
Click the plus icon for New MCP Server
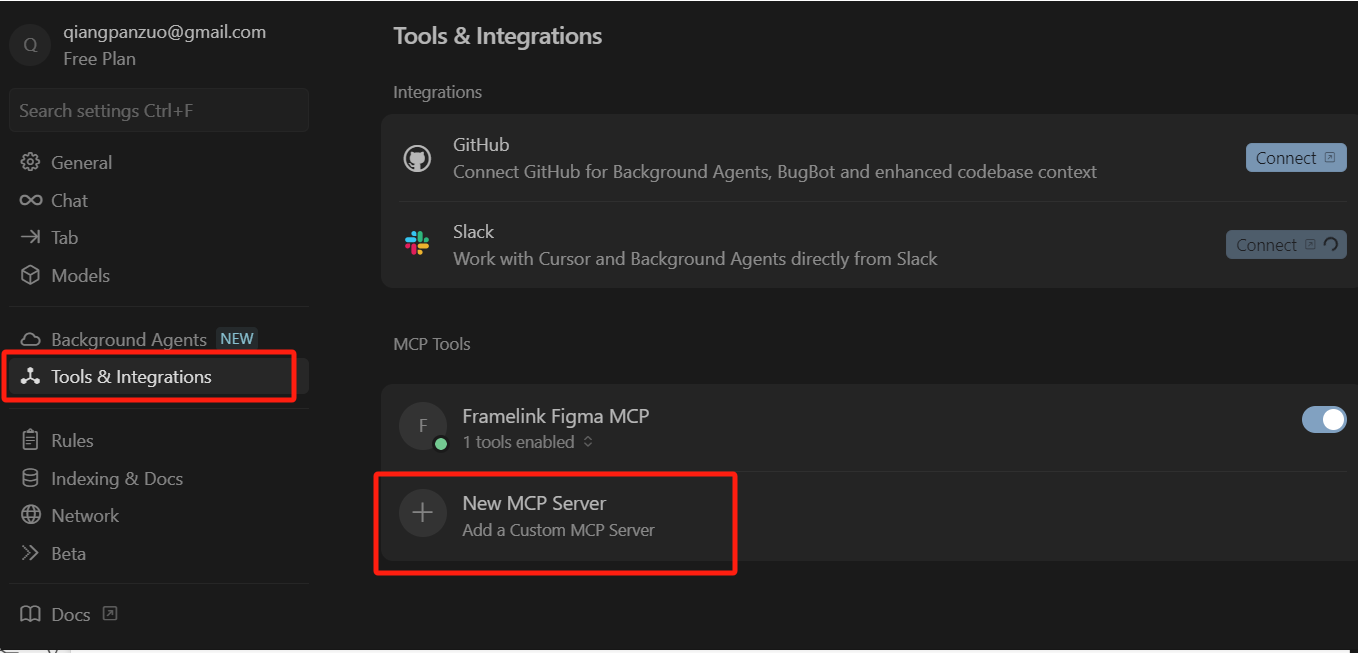[x=423, y=513]
